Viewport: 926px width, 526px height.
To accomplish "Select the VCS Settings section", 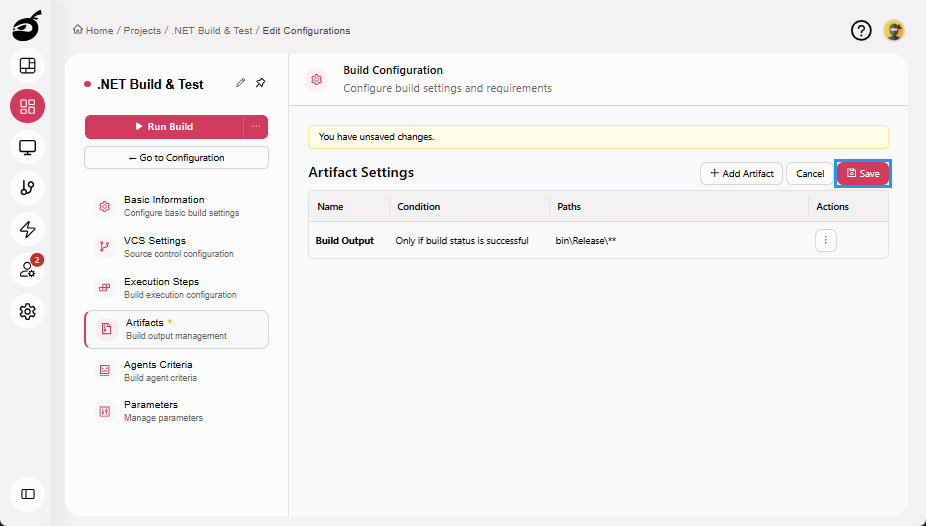I will [177, 247].
